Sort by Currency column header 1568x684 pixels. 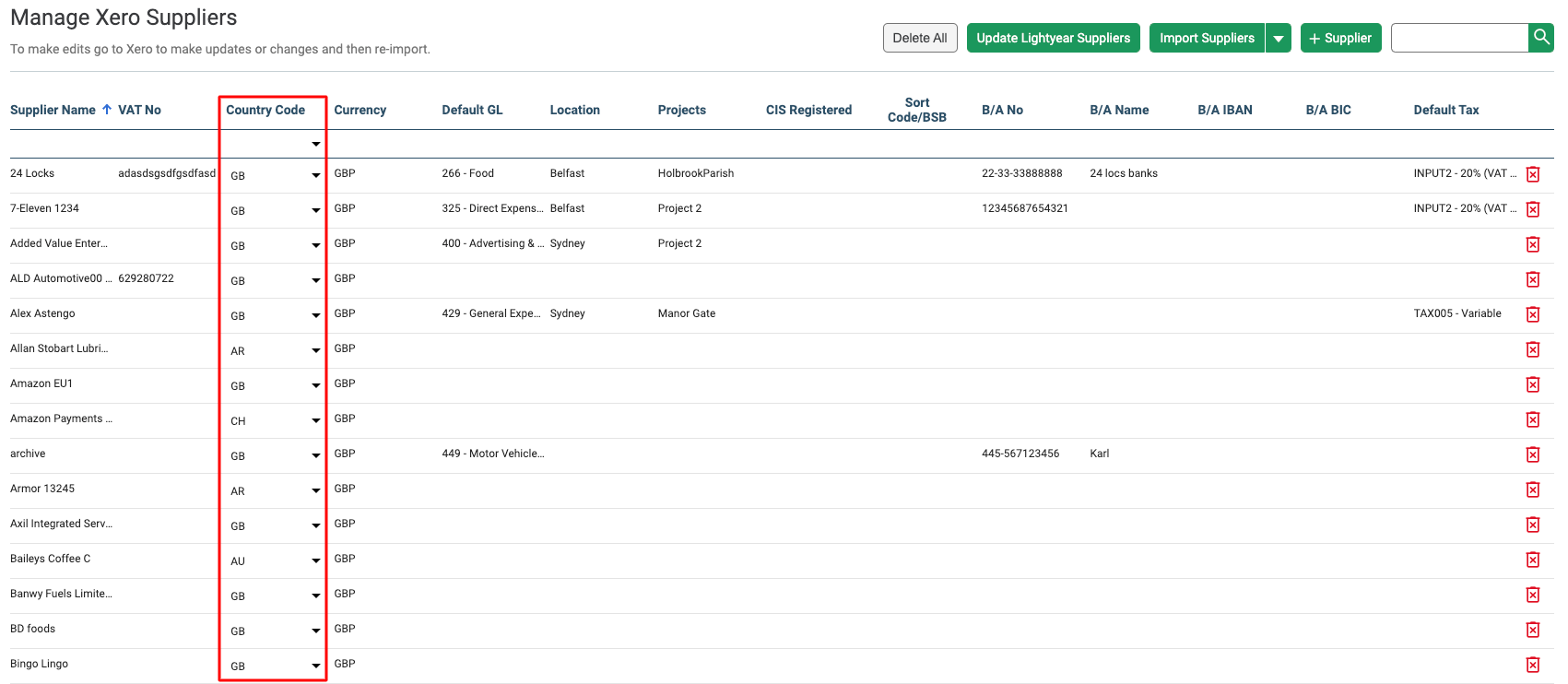[360, 110]
